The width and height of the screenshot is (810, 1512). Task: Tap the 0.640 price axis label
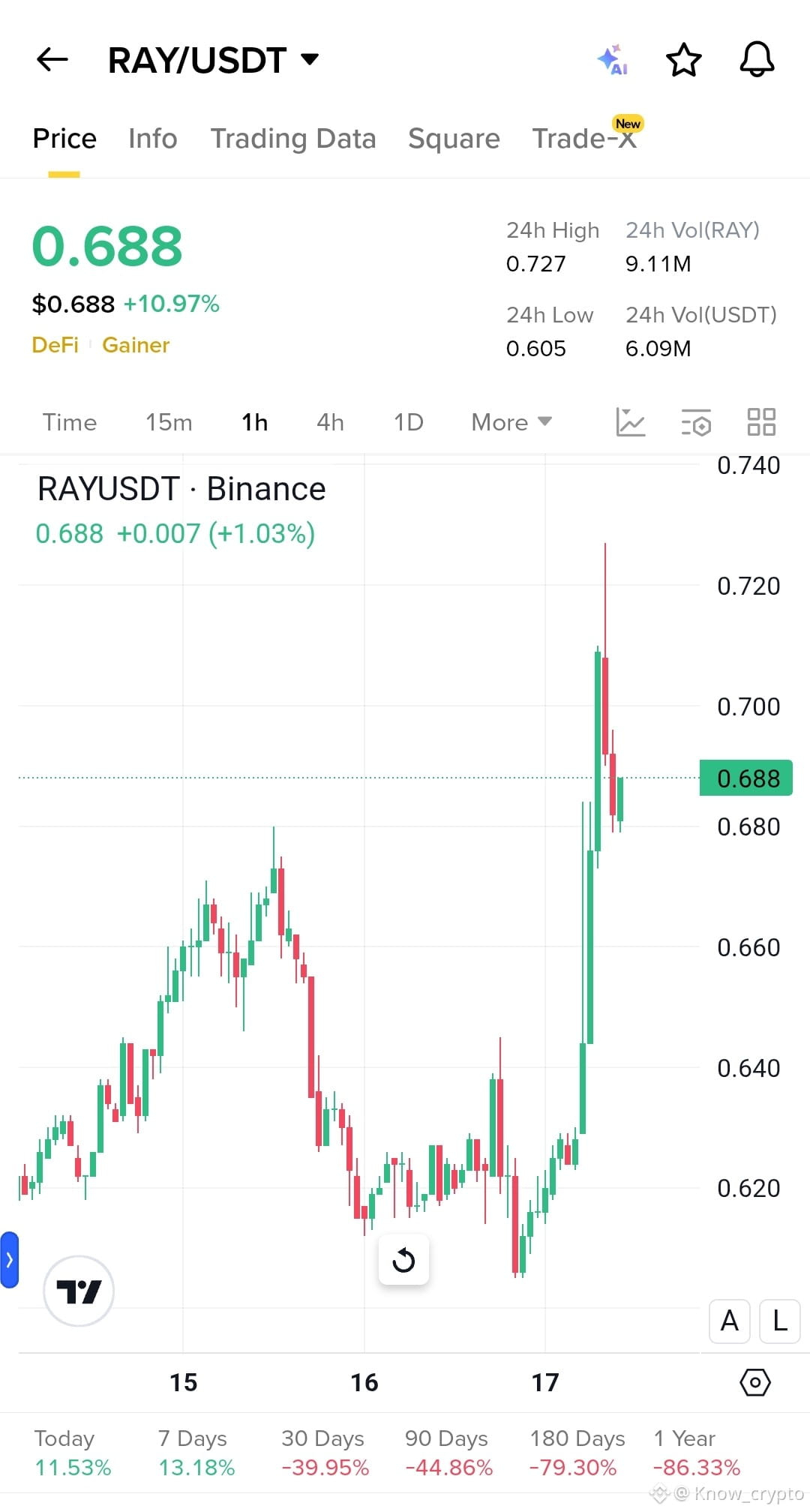tap(748, 1068)
